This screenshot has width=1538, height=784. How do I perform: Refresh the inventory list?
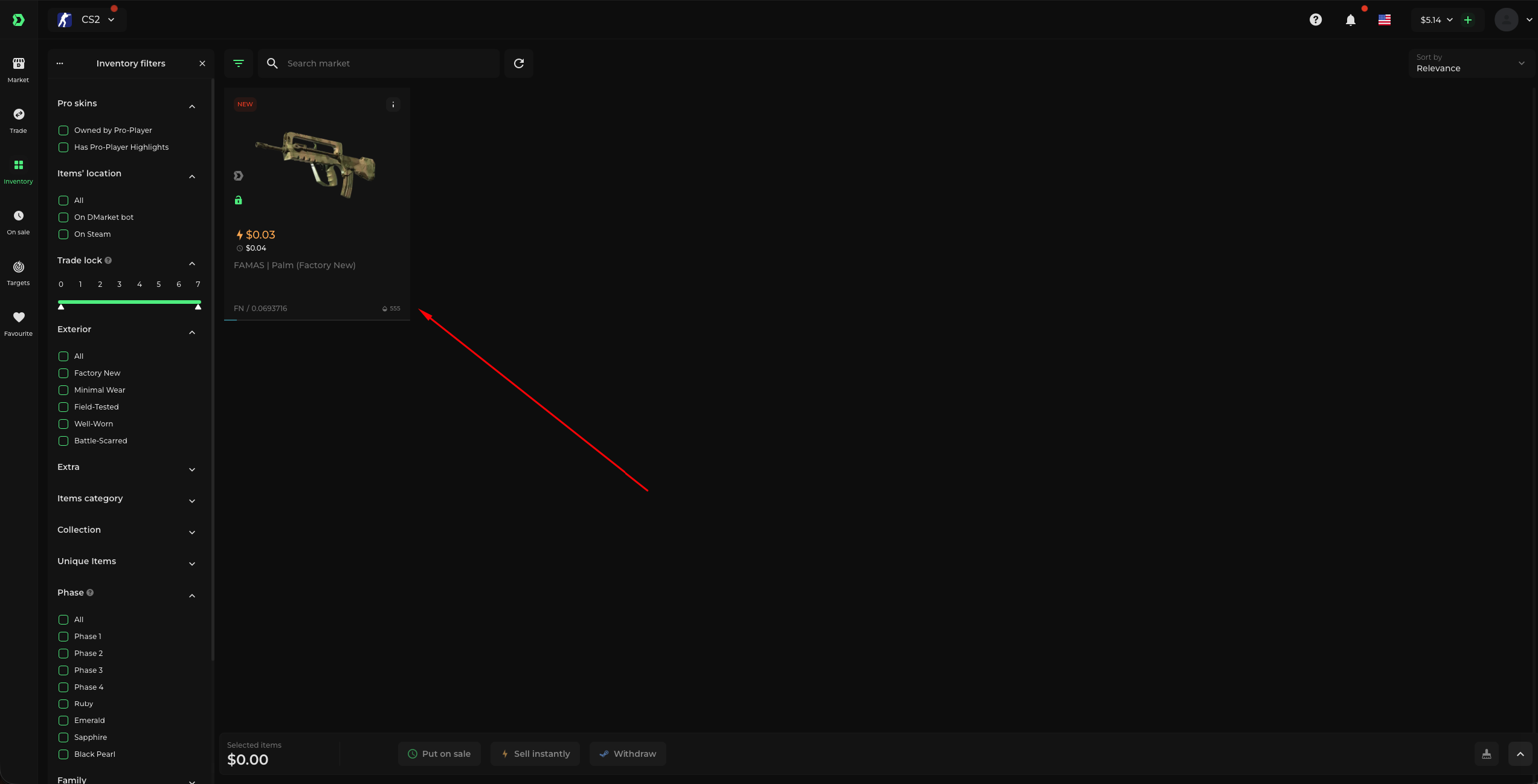519,63
